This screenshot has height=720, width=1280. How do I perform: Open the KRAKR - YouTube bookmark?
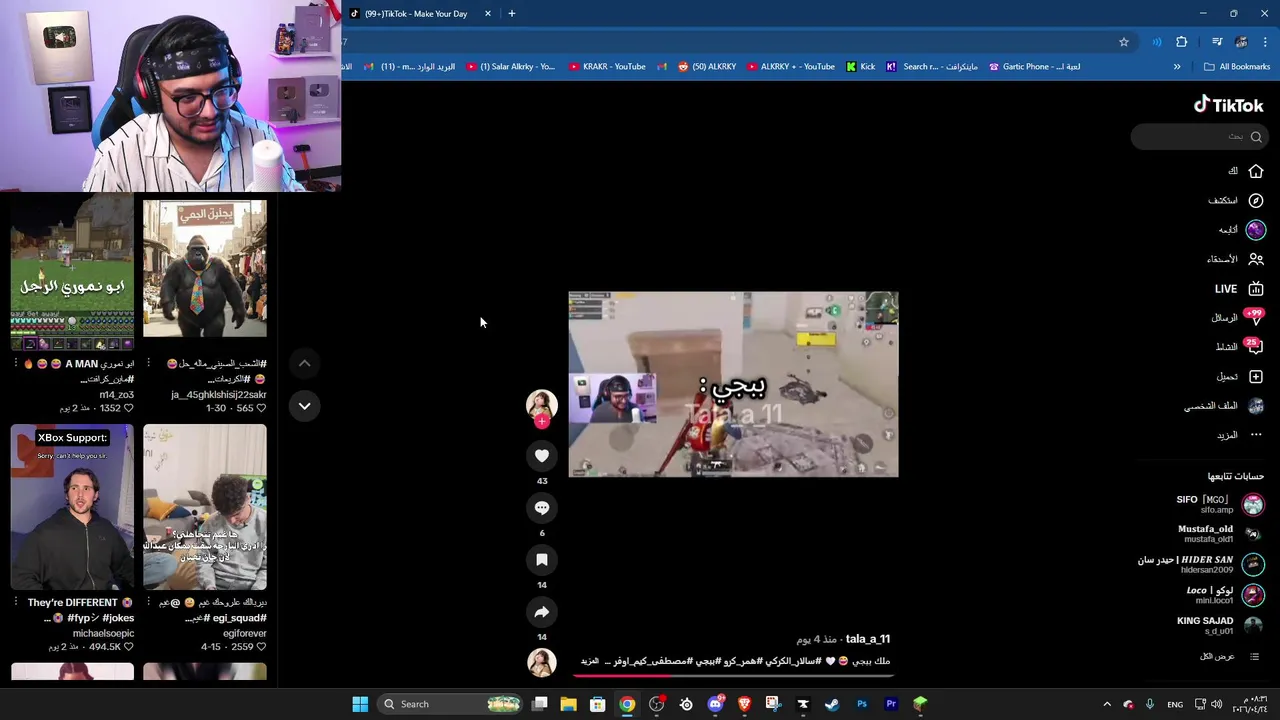click(607, 67)
